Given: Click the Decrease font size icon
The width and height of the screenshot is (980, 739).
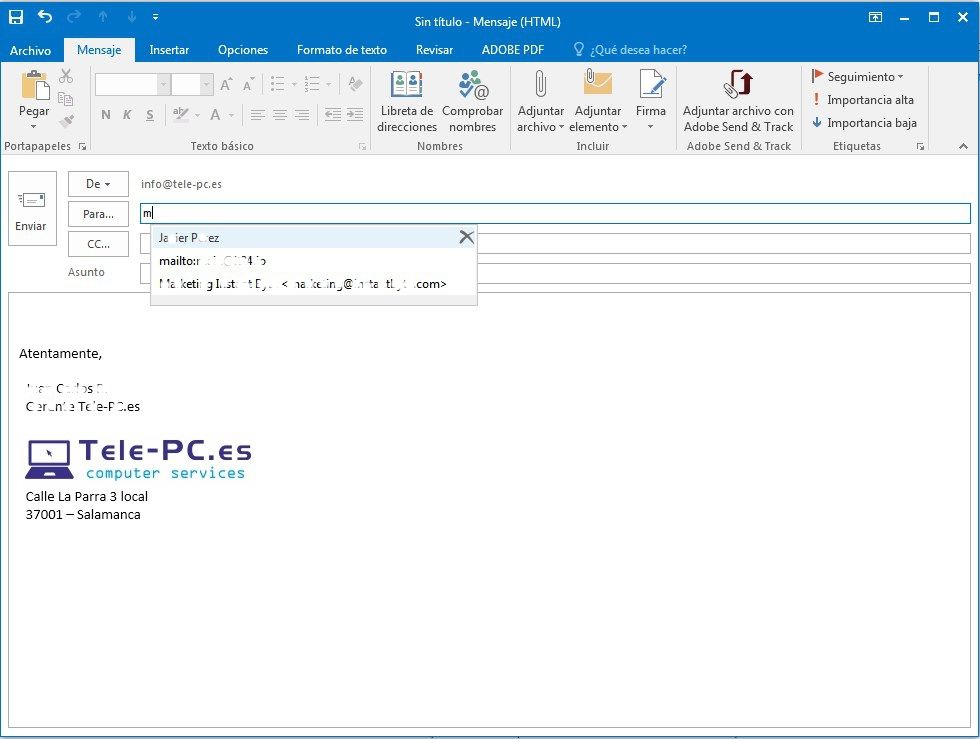Looking at the screenshot, I should click(248, 84).
